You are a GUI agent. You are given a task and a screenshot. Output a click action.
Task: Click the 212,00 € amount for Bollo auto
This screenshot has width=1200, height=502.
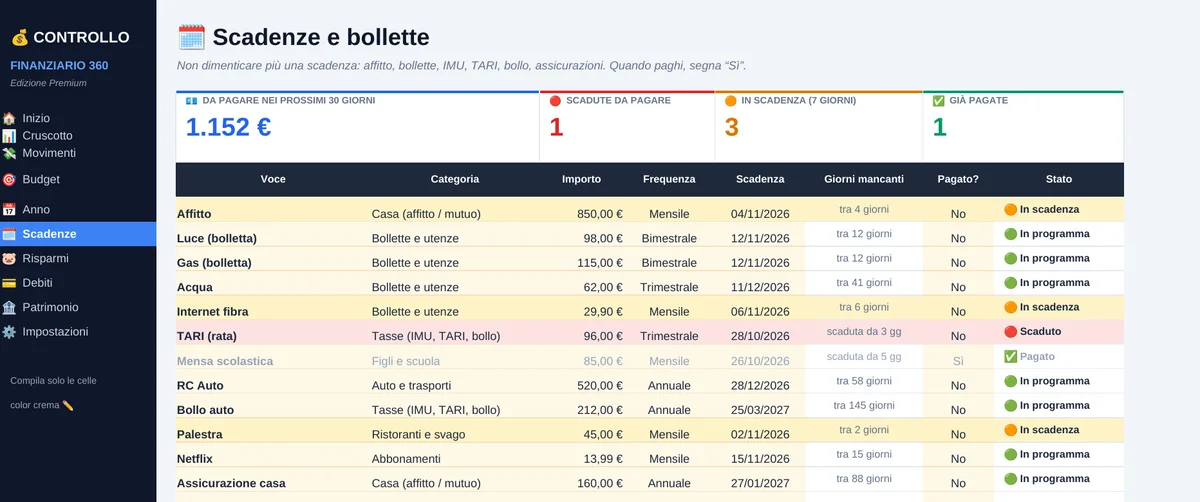tap(600, 410)
